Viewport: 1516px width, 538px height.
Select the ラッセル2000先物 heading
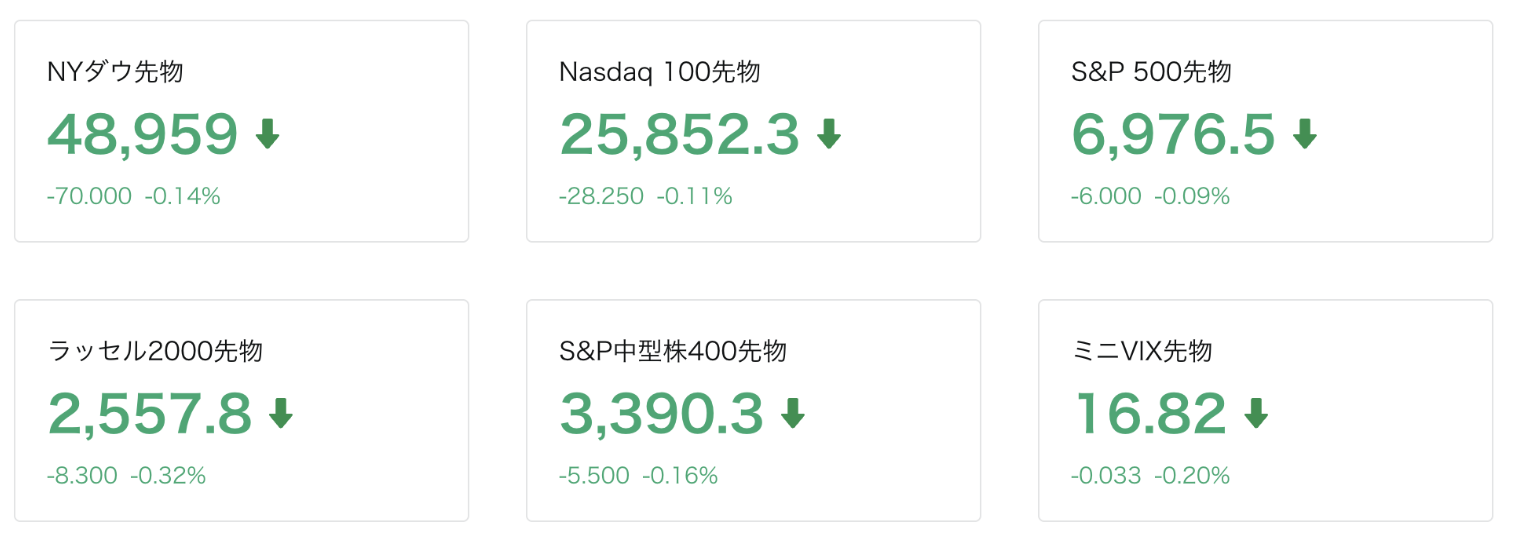point(155,351)
